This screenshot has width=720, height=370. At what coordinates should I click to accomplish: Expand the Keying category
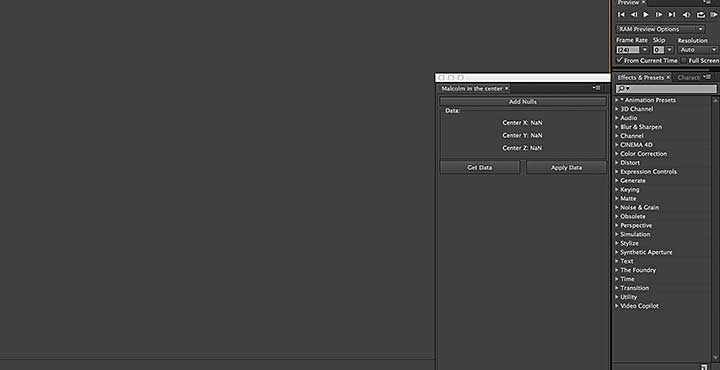click(x=617, y=190)
